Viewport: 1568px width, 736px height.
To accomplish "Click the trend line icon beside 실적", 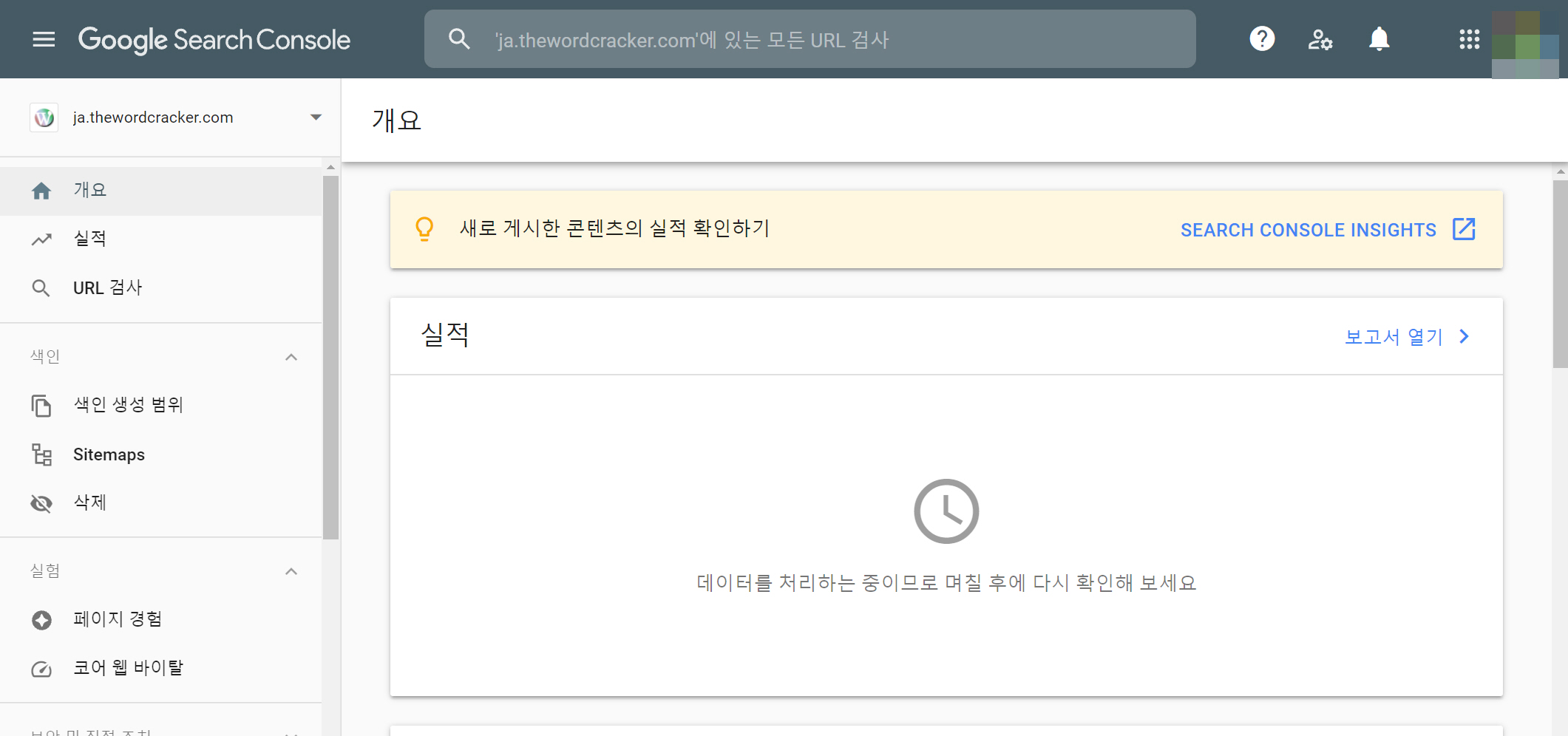I will pos(41,239).
